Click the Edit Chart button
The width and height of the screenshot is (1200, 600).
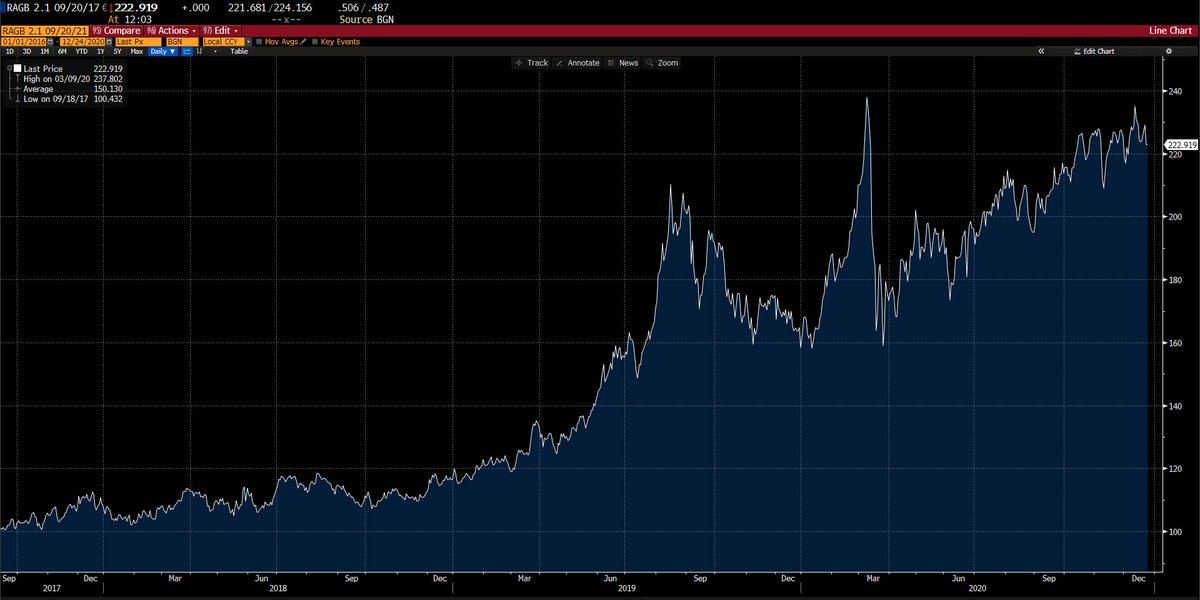[x=1092, y=51]
